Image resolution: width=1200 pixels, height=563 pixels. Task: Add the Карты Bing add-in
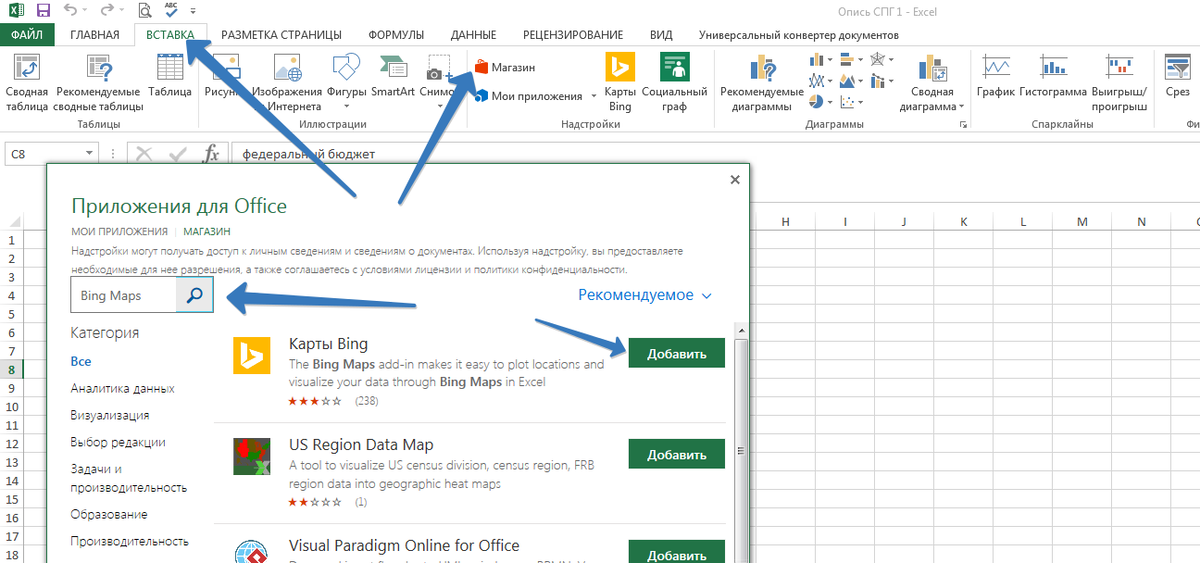(677, 353)
